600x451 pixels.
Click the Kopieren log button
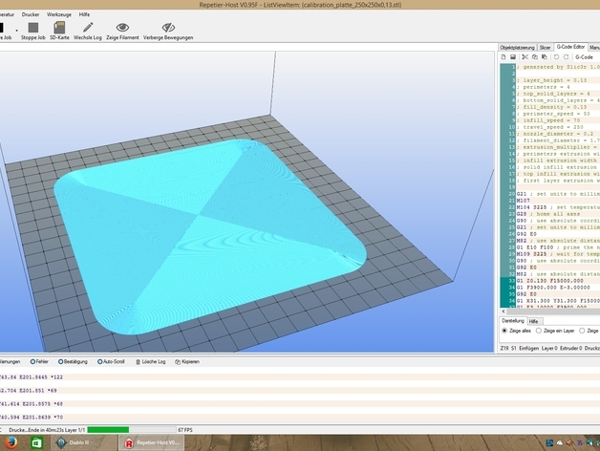pyautogui.click(x=187, y=361)
